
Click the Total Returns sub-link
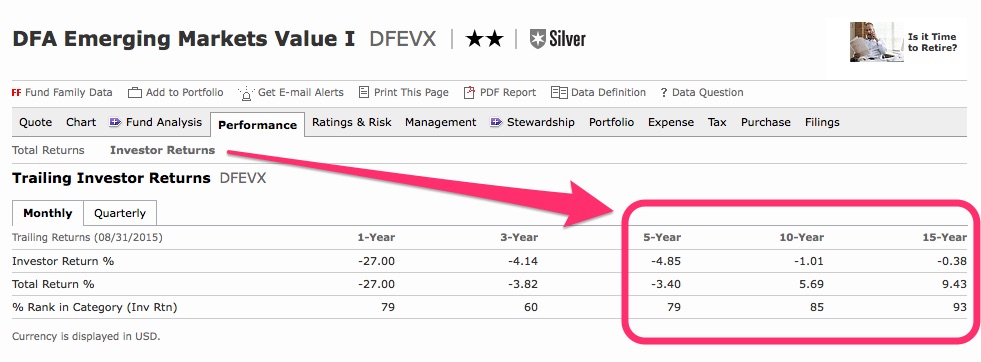48,150
